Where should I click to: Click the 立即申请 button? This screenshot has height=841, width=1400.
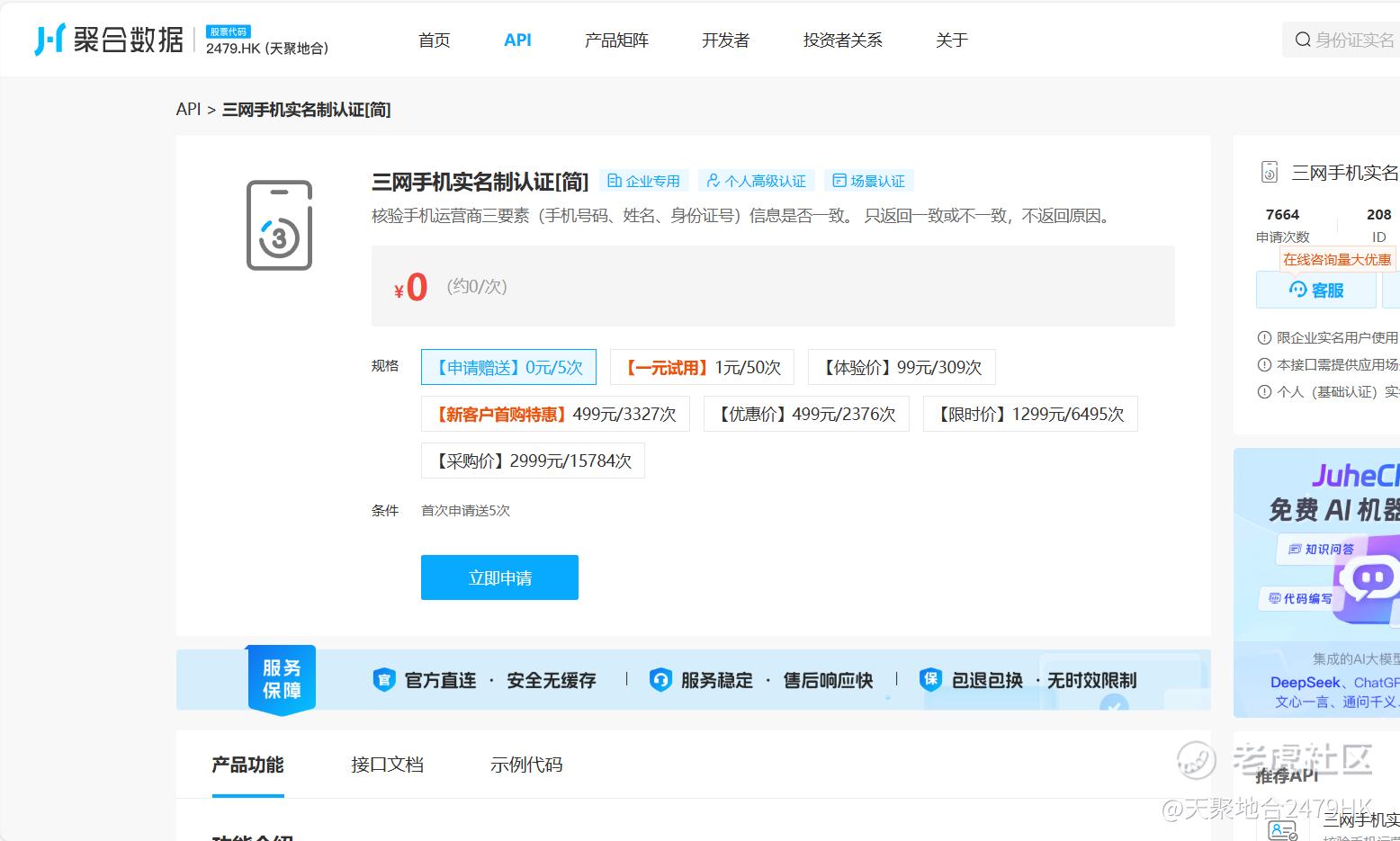coord(499,577)
